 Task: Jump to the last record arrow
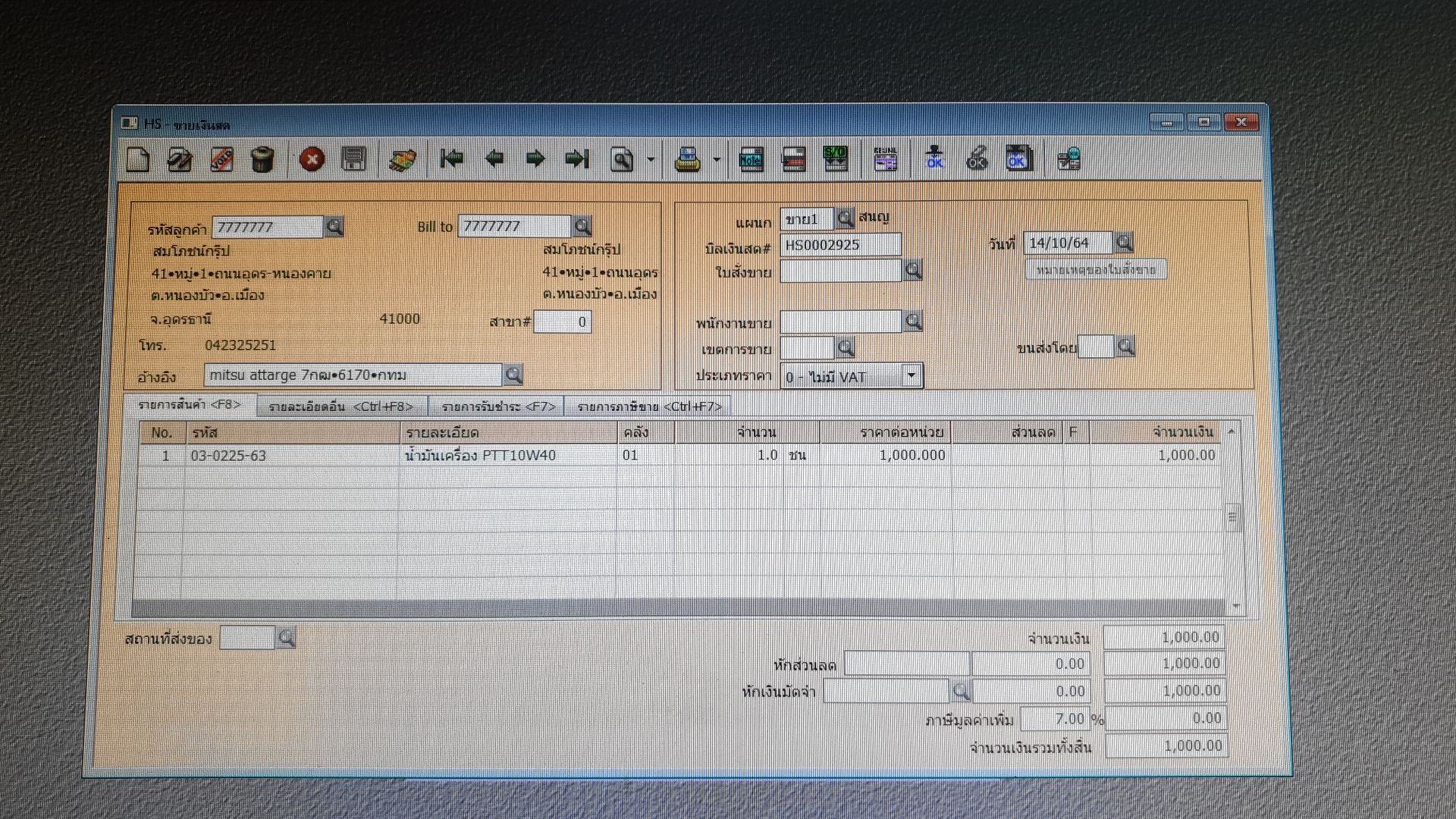(577, 158)
